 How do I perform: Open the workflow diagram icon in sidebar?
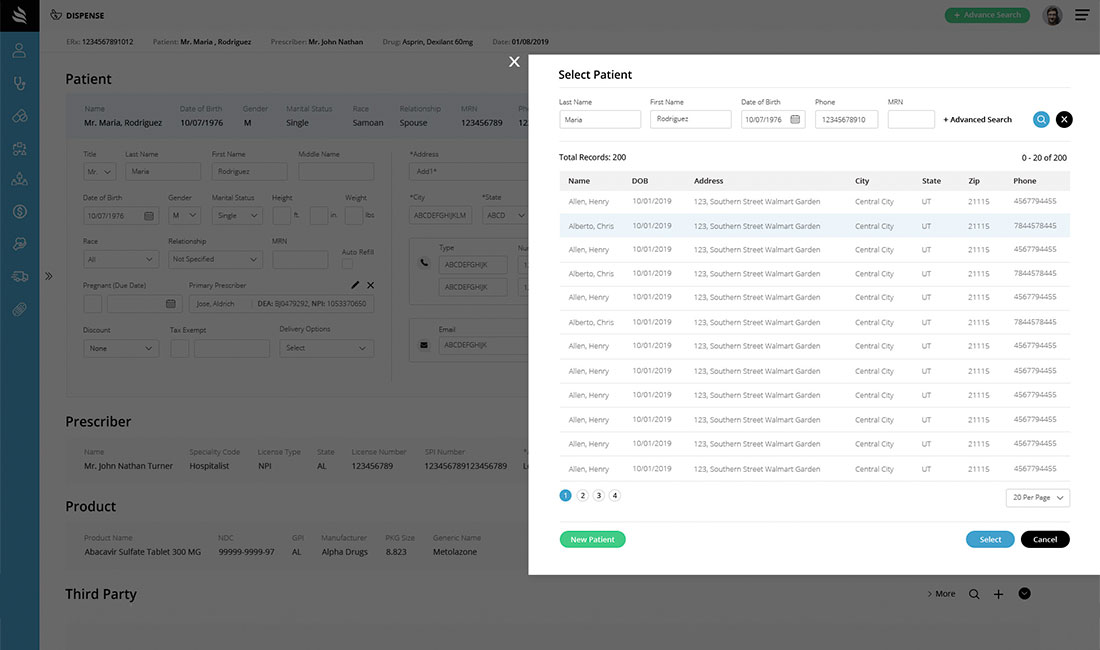point(20,148)
